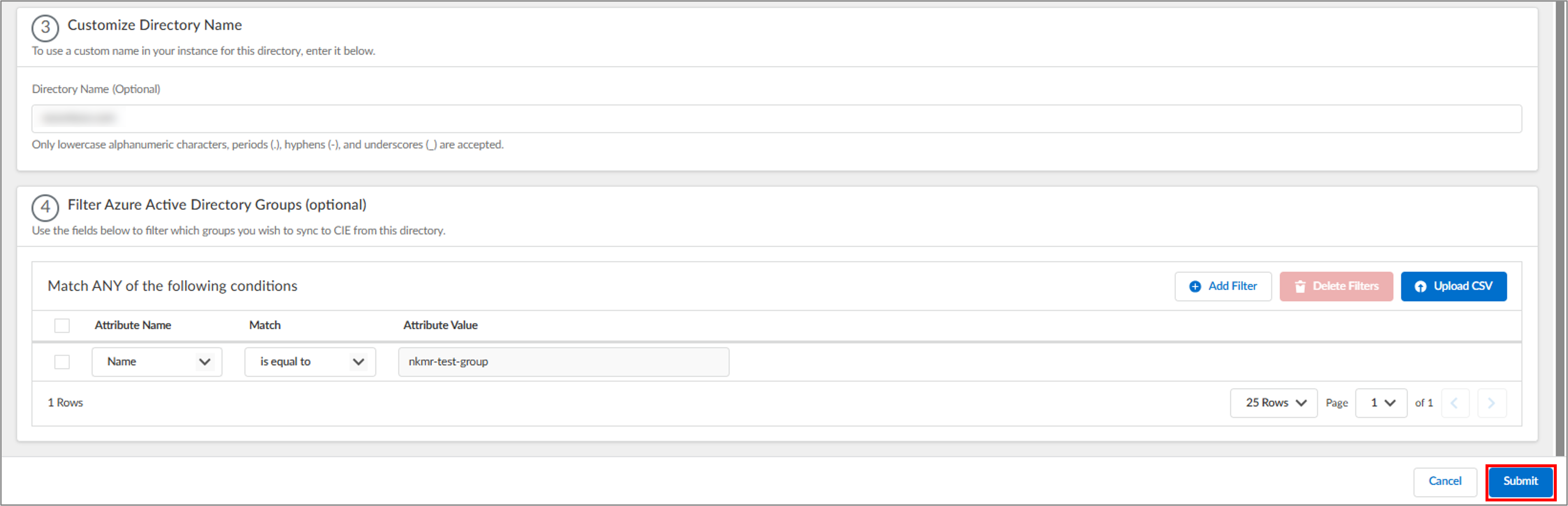This screenshot has width=1568, height=506.
Task: Click the Directory Name text field
Action: (x=777, y=119)
